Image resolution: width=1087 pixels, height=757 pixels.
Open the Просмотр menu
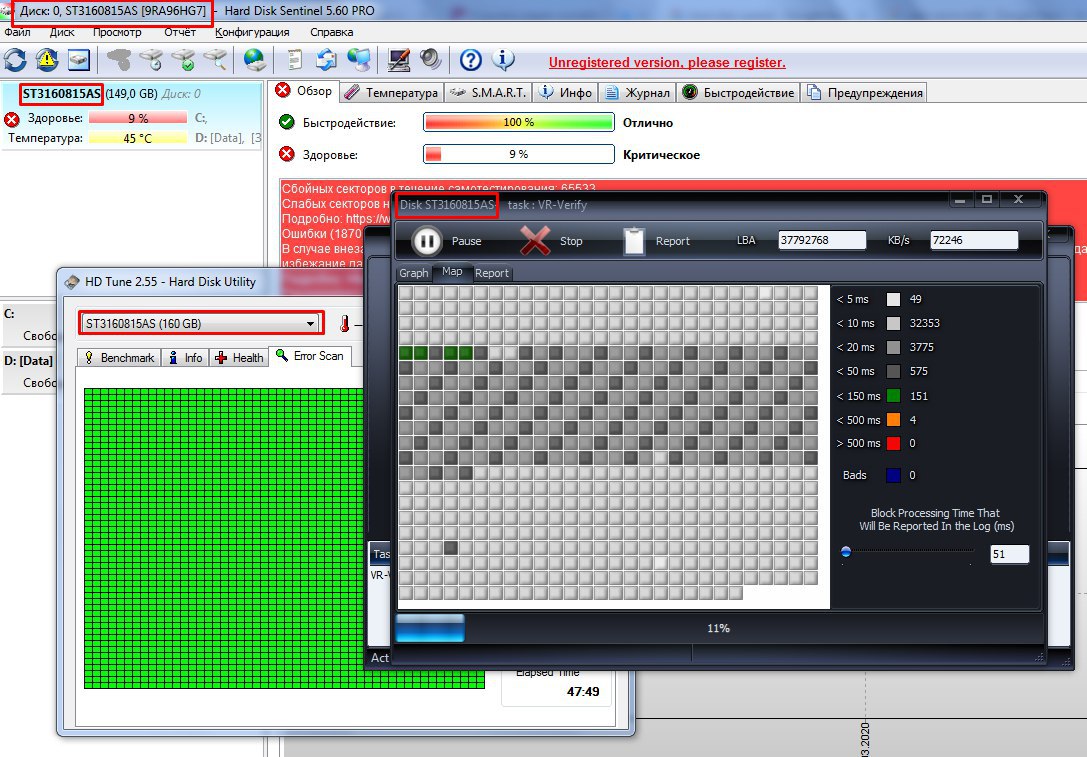click(117, 32)
